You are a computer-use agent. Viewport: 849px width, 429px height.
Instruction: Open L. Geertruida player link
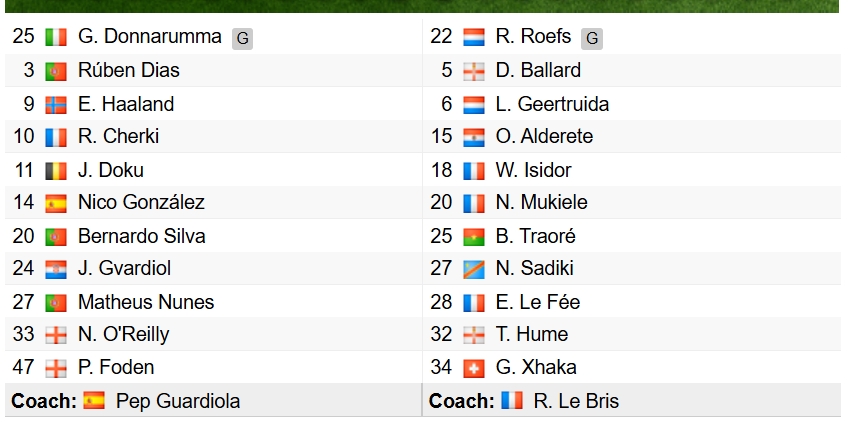pyautogui.click(x=552, y=104)
